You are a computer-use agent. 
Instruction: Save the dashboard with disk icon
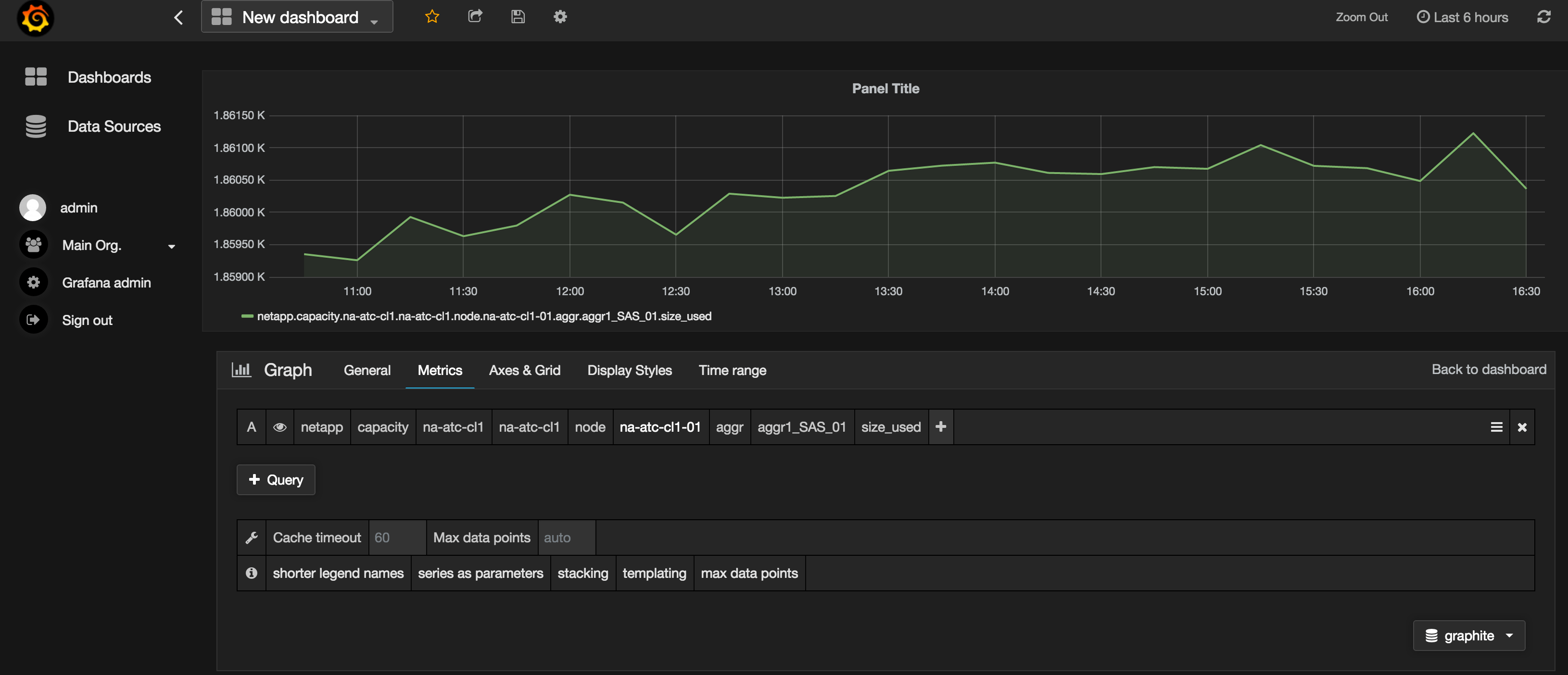click(x=518, y=16)
